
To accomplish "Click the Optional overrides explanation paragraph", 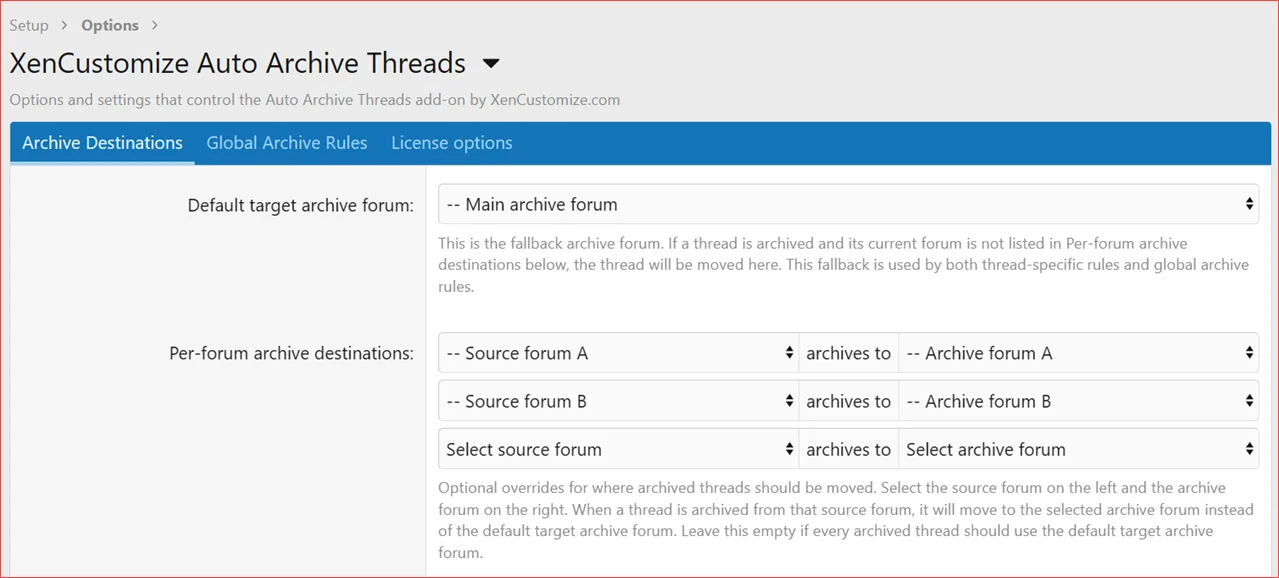I will click(846, 520).
